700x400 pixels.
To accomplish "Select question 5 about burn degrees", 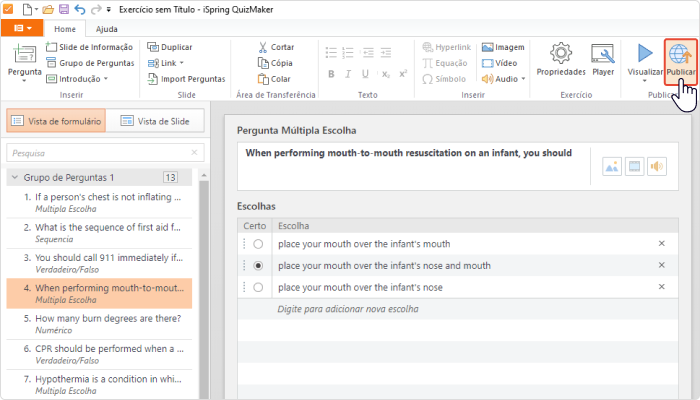I will point(99,324).
